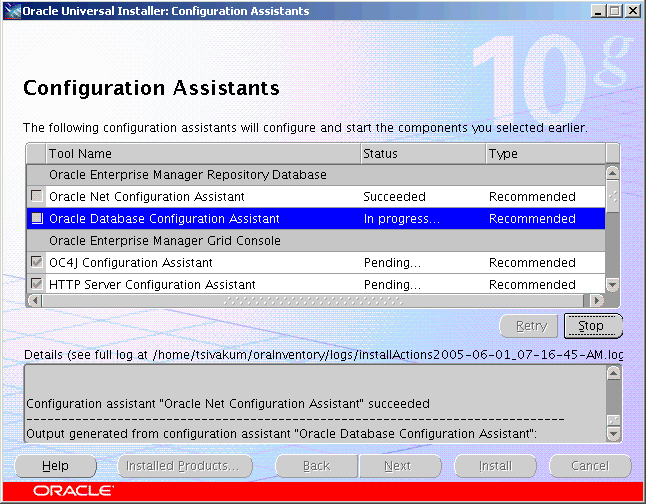Cancel the installation
The width and height of the screenshot is (646, 504).
pos(590,466)
